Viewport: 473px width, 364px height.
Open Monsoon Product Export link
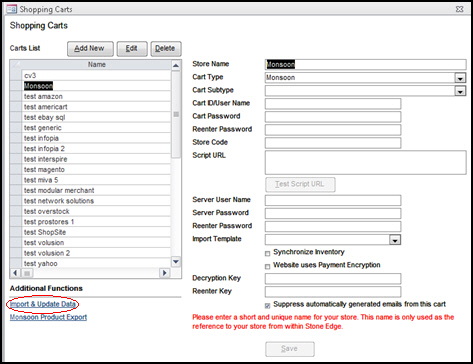click(48, 317)
